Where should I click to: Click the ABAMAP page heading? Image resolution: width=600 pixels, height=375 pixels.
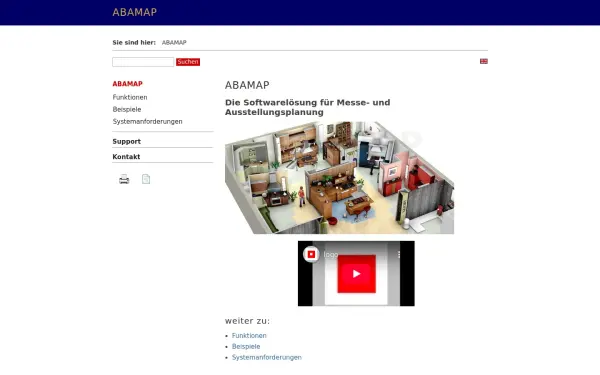coord(247,85)
